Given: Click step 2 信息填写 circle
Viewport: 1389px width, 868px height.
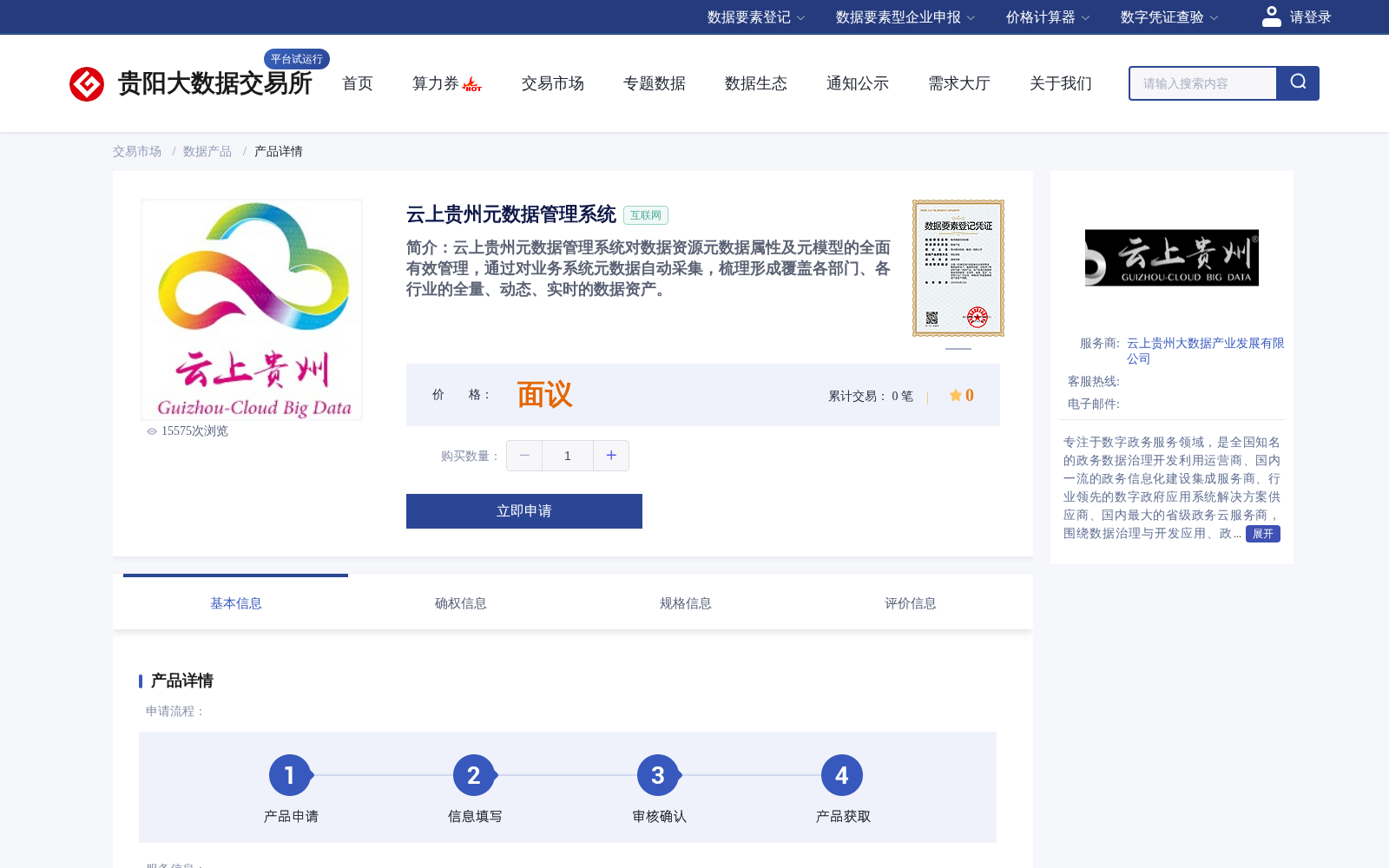Looking at the screenshot, I should click(x=474, y=775).
